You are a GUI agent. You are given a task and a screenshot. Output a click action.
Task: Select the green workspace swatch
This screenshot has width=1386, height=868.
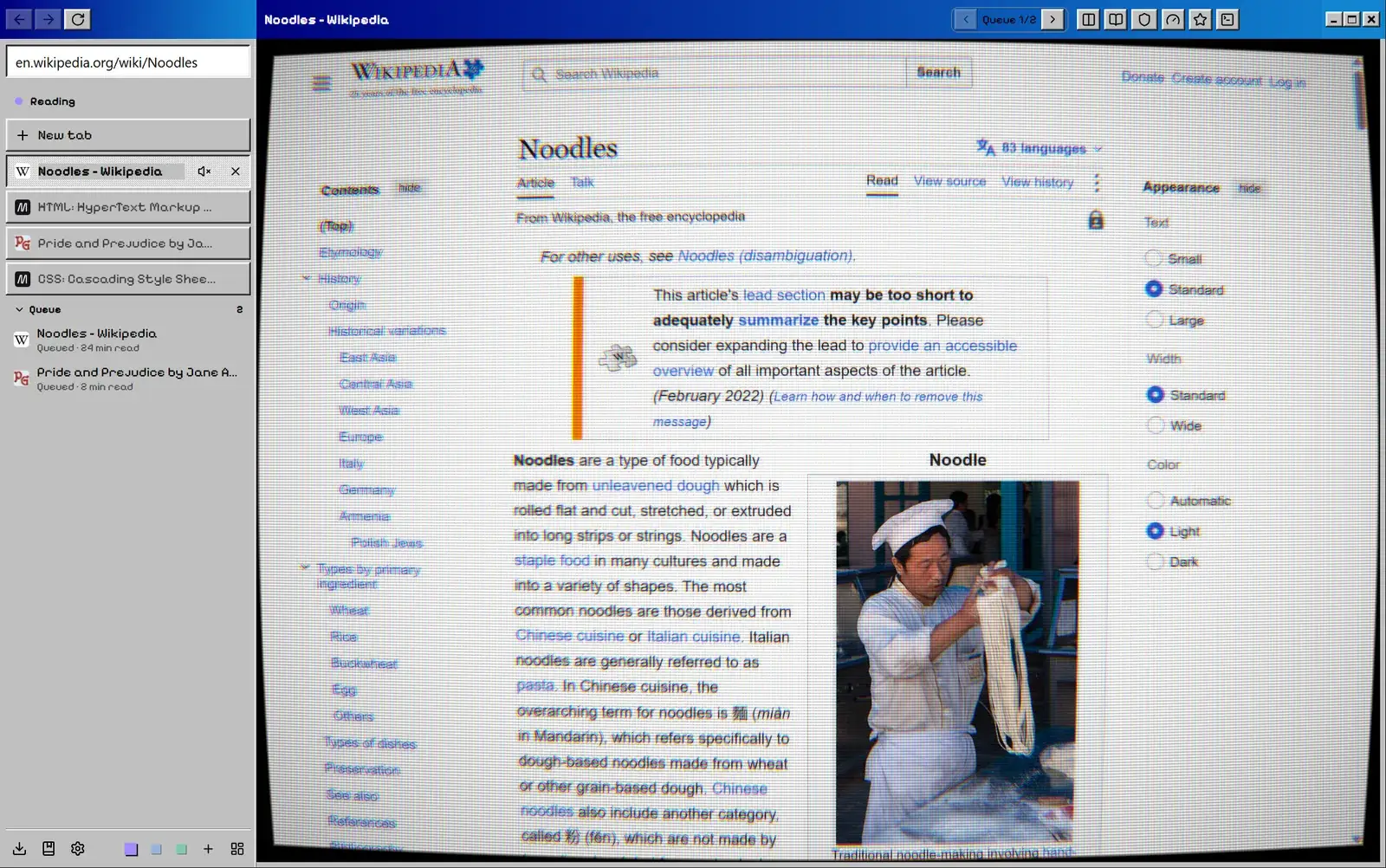[x=182, y=849]
